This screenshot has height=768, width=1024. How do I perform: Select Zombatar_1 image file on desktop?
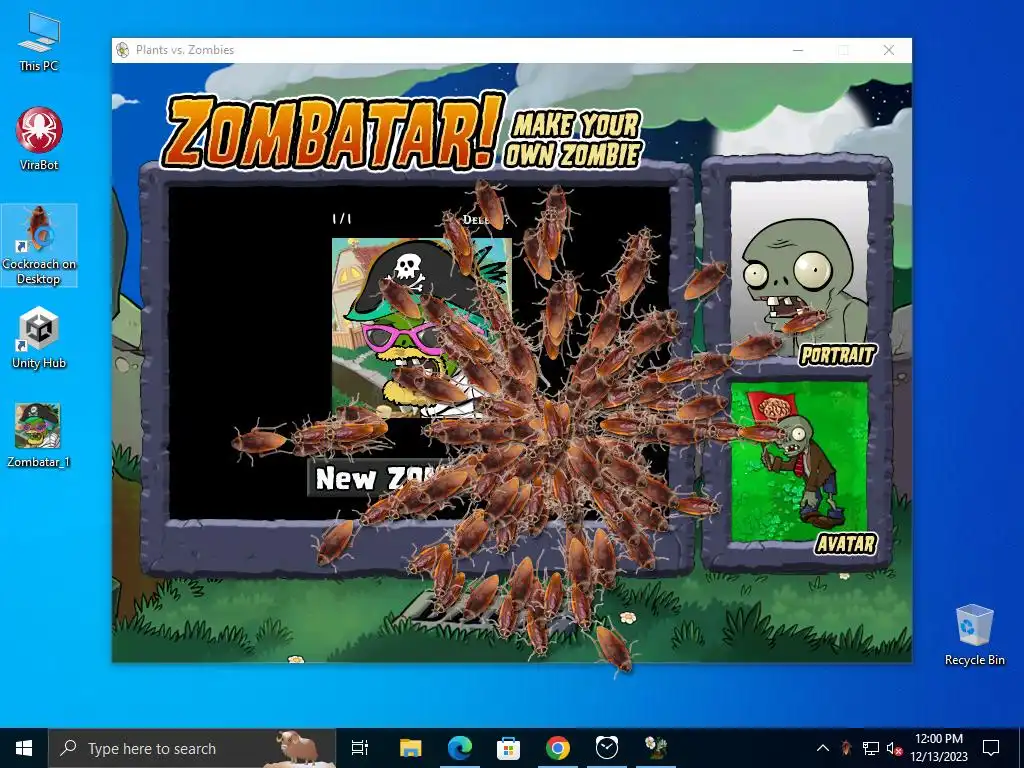pyautogui.click(x=39, y=436)
